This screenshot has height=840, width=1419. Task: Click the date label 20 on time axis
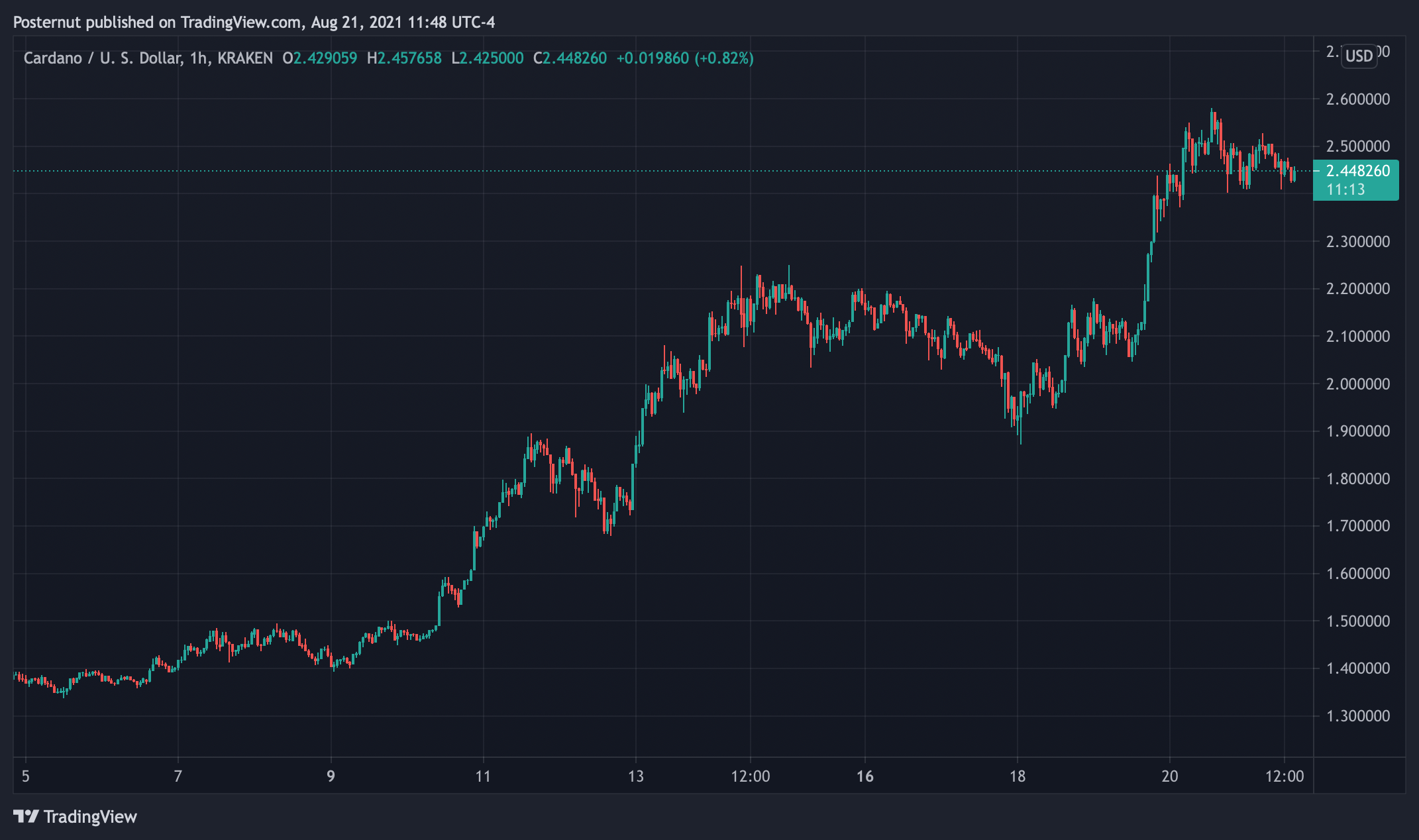tap(1170, 776)
